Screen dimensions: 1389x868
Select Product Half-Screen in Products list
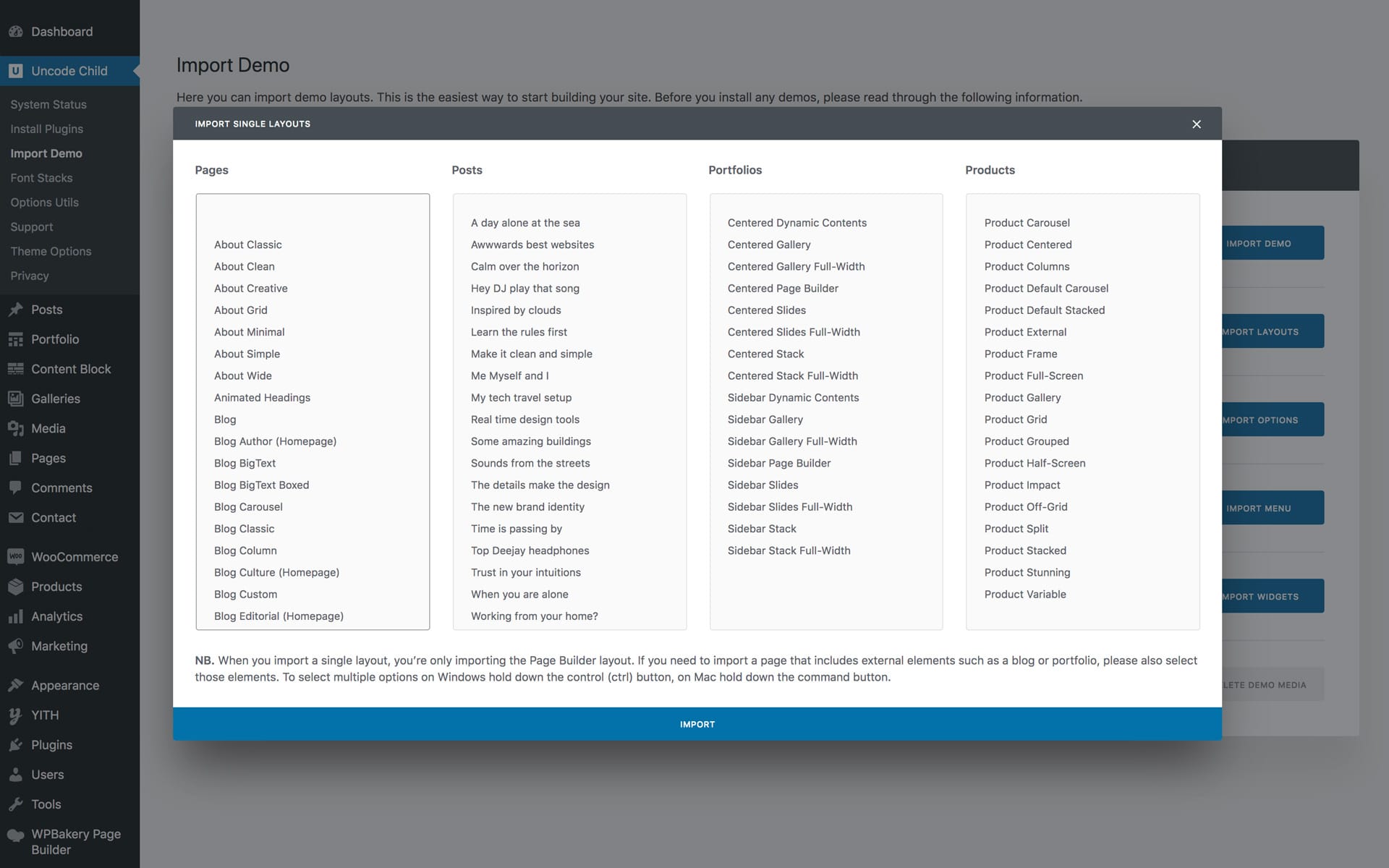[1035, 463]
